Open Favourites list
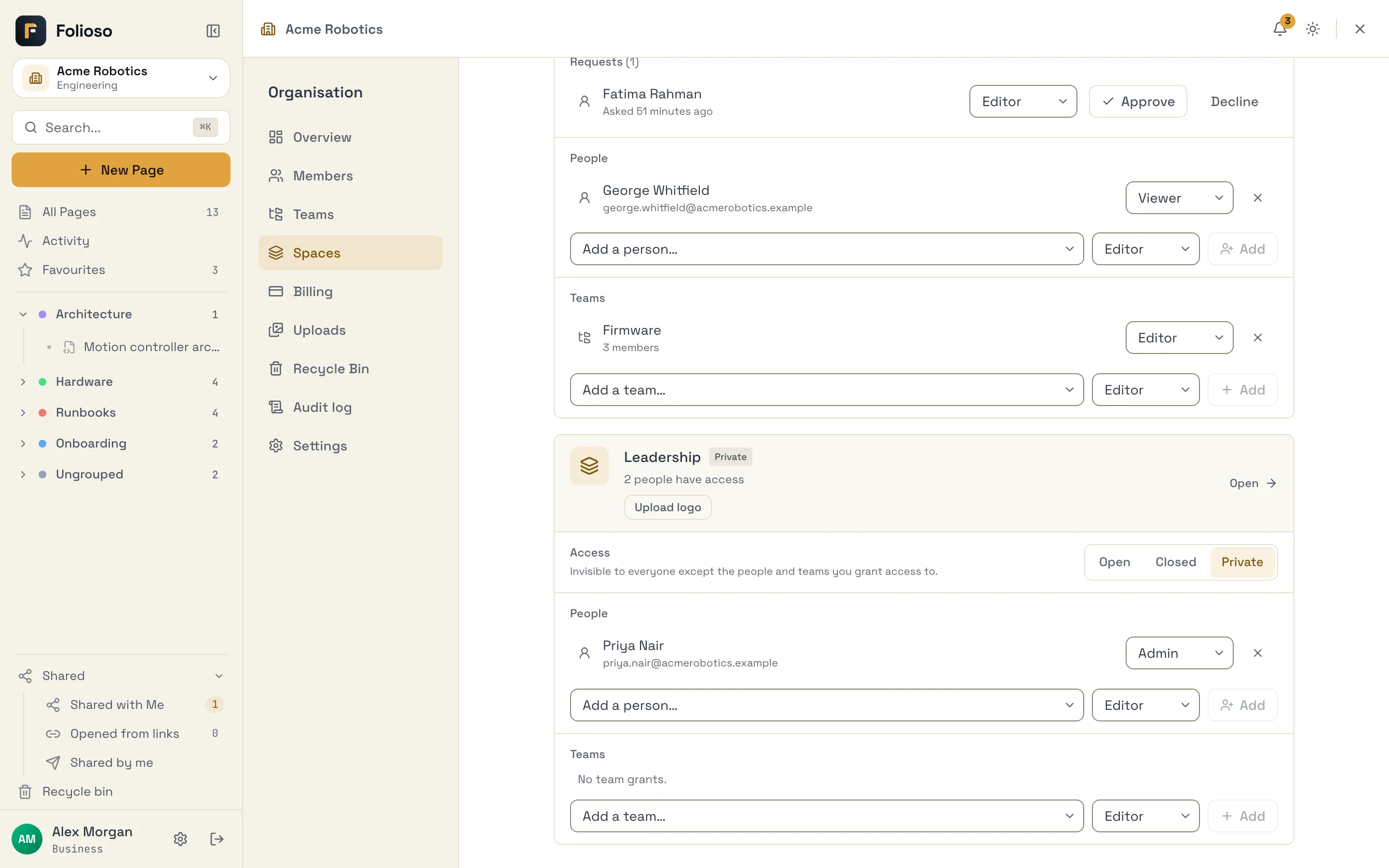Image resolution: width=1389 pixels, height=868 pixels. coord(121,270)
